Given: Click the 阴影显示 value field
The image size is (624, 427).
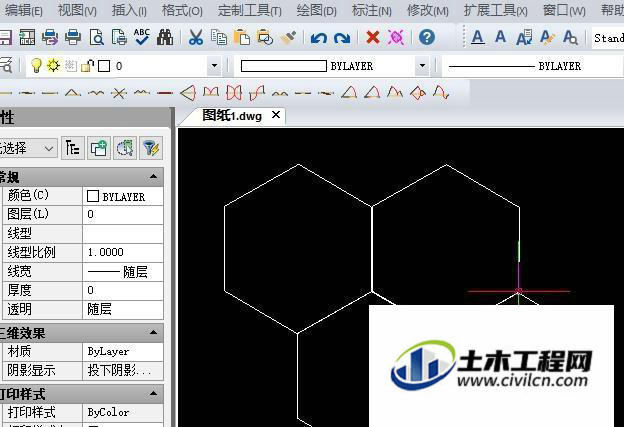Looking at the screenshot, I should tap(123, 371).
